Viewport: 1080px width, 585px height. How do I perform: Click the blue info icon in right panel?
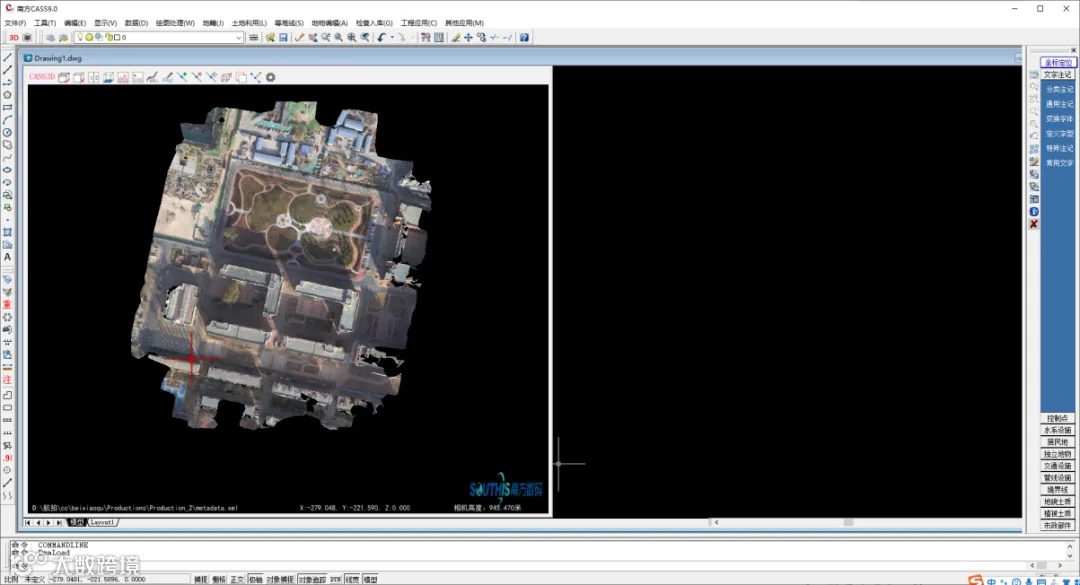1034,211
